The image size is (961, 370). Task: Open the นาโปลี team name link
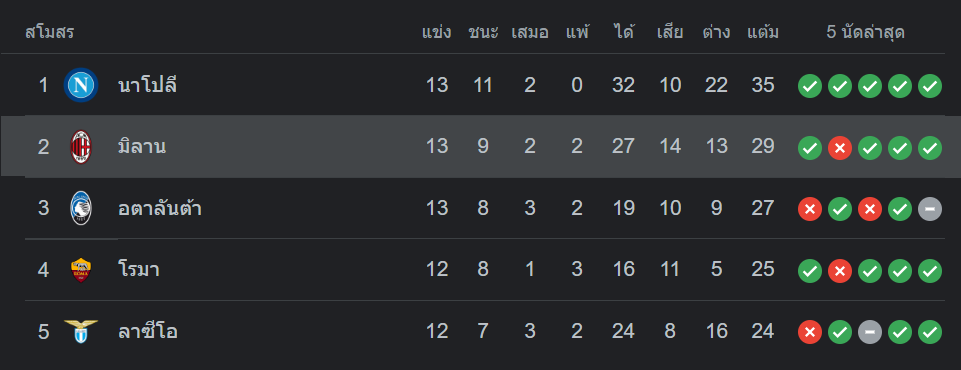(147, 85)
